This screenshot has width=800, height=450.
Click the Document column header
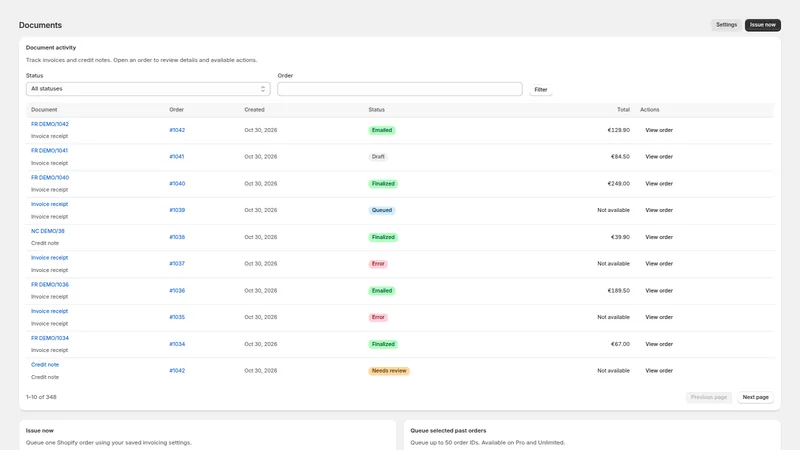pos(44,110)
